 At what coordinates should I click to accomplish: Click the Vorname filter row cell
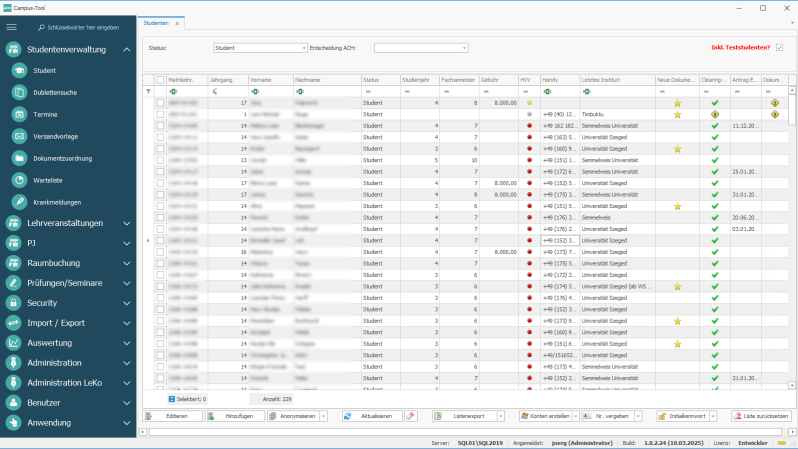click(x=271, y=92)
